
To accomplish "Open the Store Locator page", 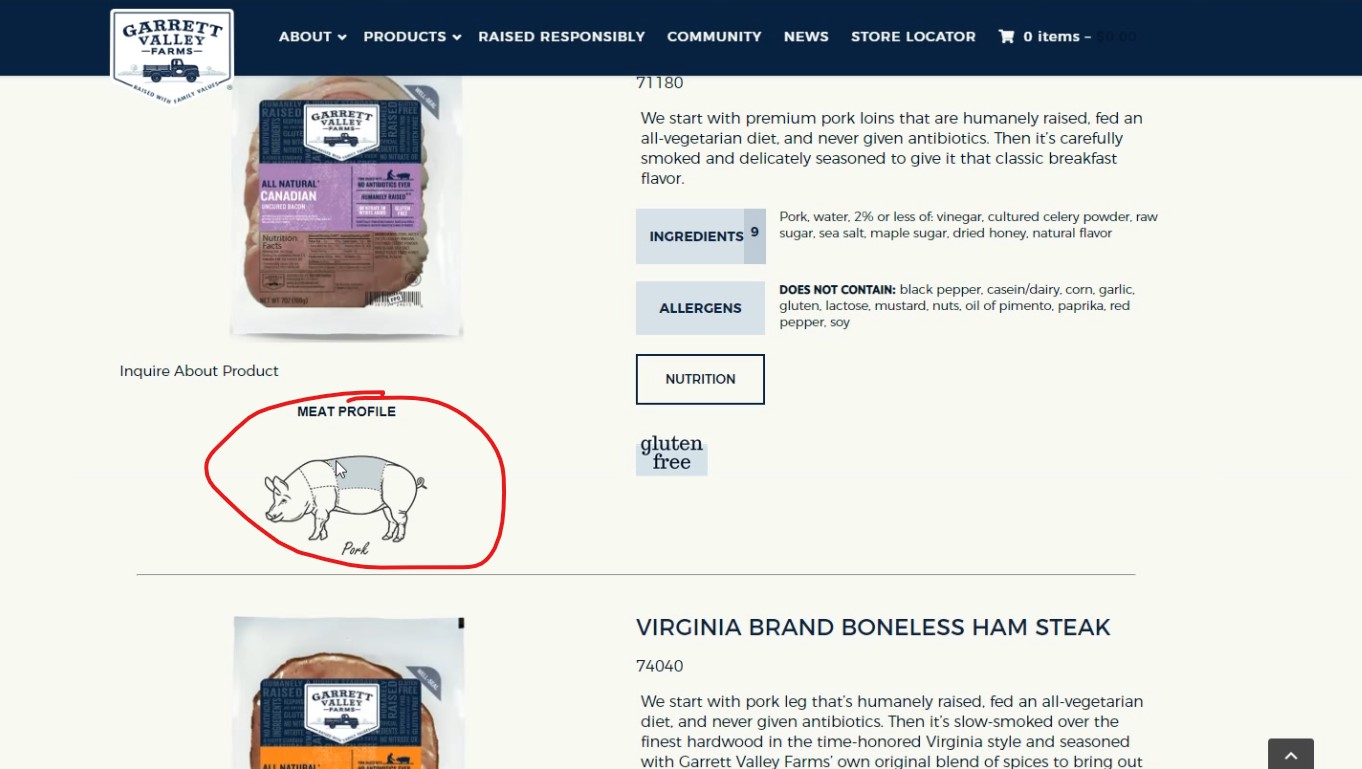I will coord(913,36).
